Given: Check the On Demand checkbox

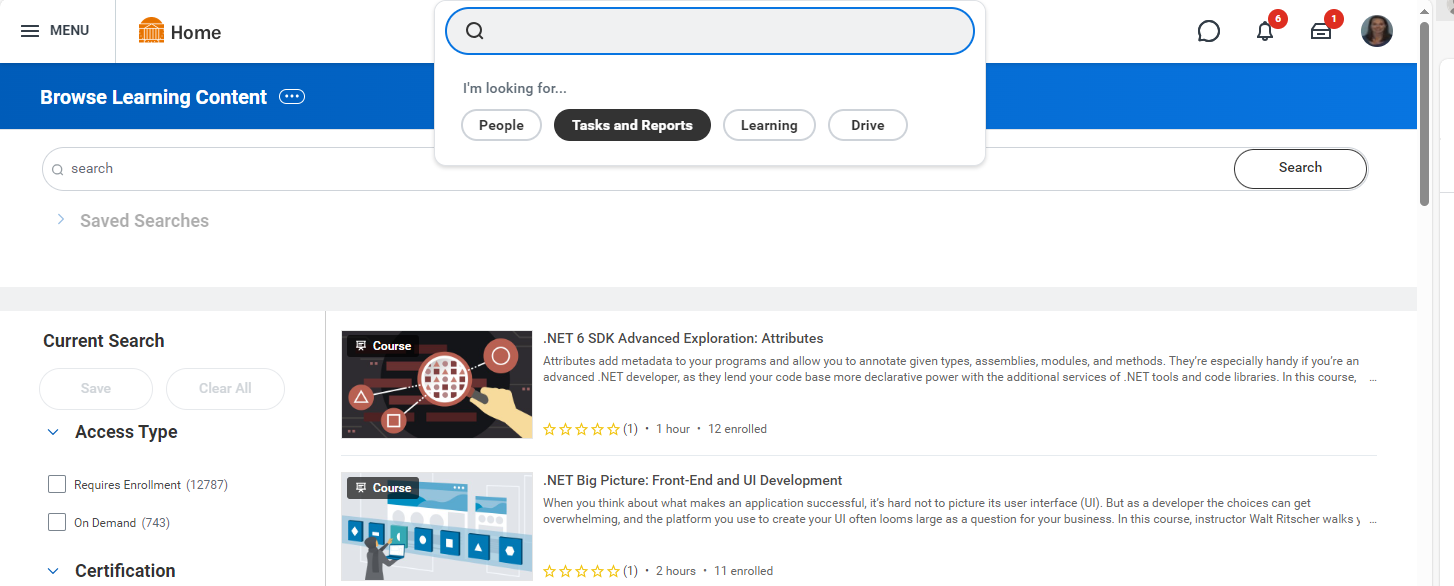Looking at the screenshot, I should pos(57,522).
